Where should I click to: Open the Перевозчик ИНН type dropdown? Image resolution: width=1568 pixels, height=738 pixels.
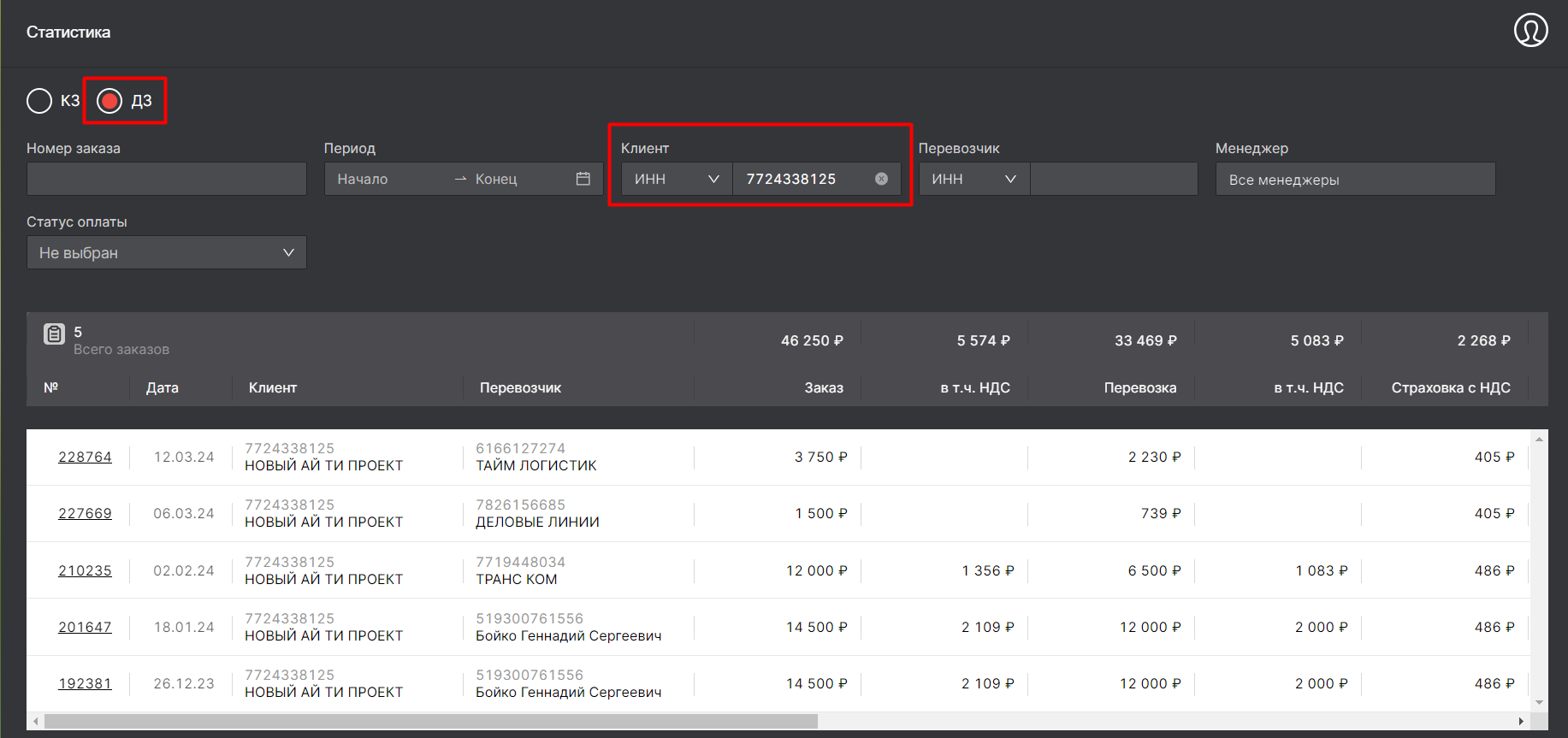click(974, 179)
